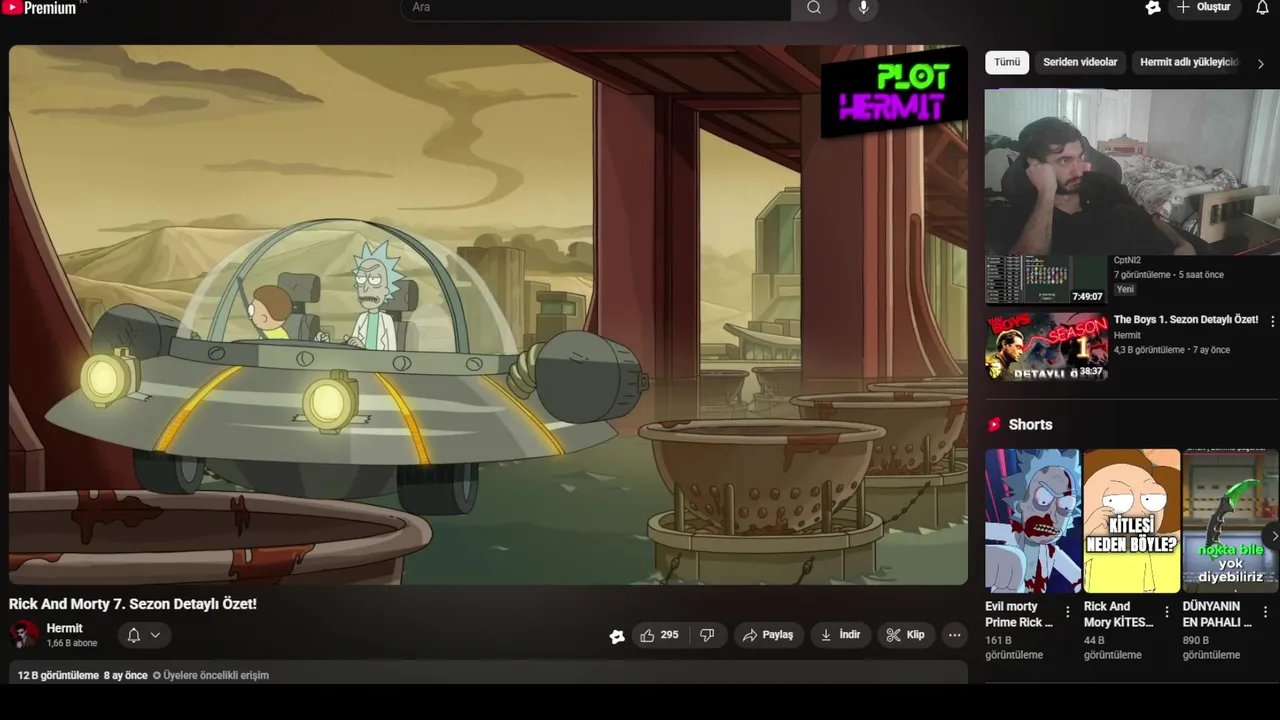This screenshot has height=720, width=1280.
Task: Click the 1,66 B abone subscriber count
Action: [x=72, y=643]
